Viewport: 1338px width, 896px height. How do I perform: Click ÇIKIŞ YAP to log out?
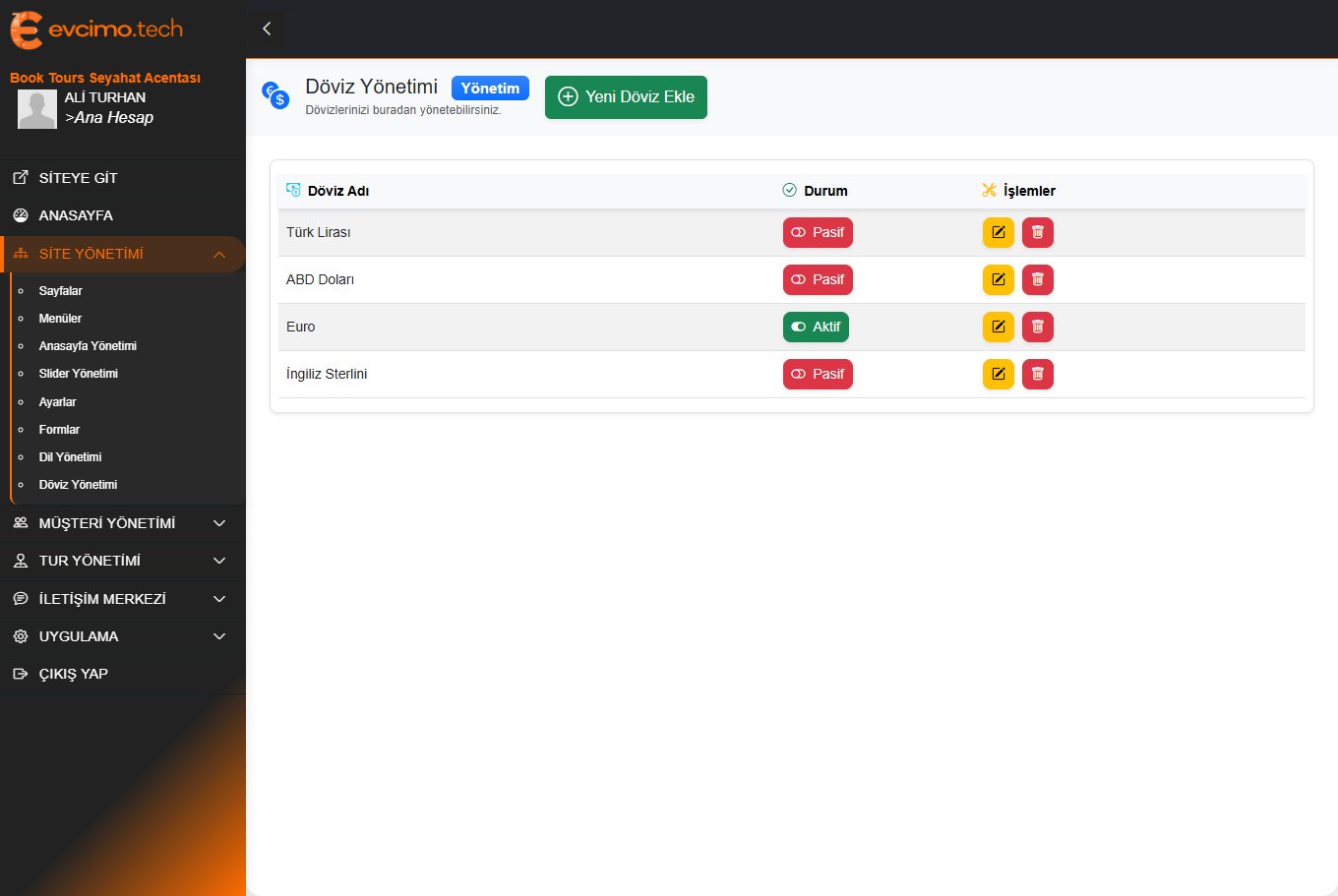[73, 674]
